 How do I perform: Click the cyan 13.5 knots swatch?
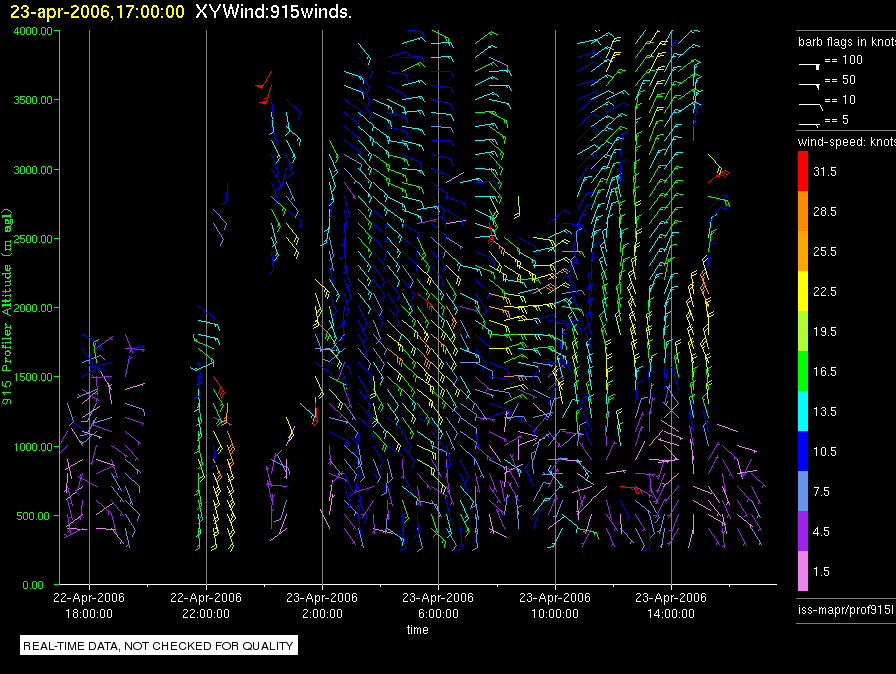[x=803, y=411]
